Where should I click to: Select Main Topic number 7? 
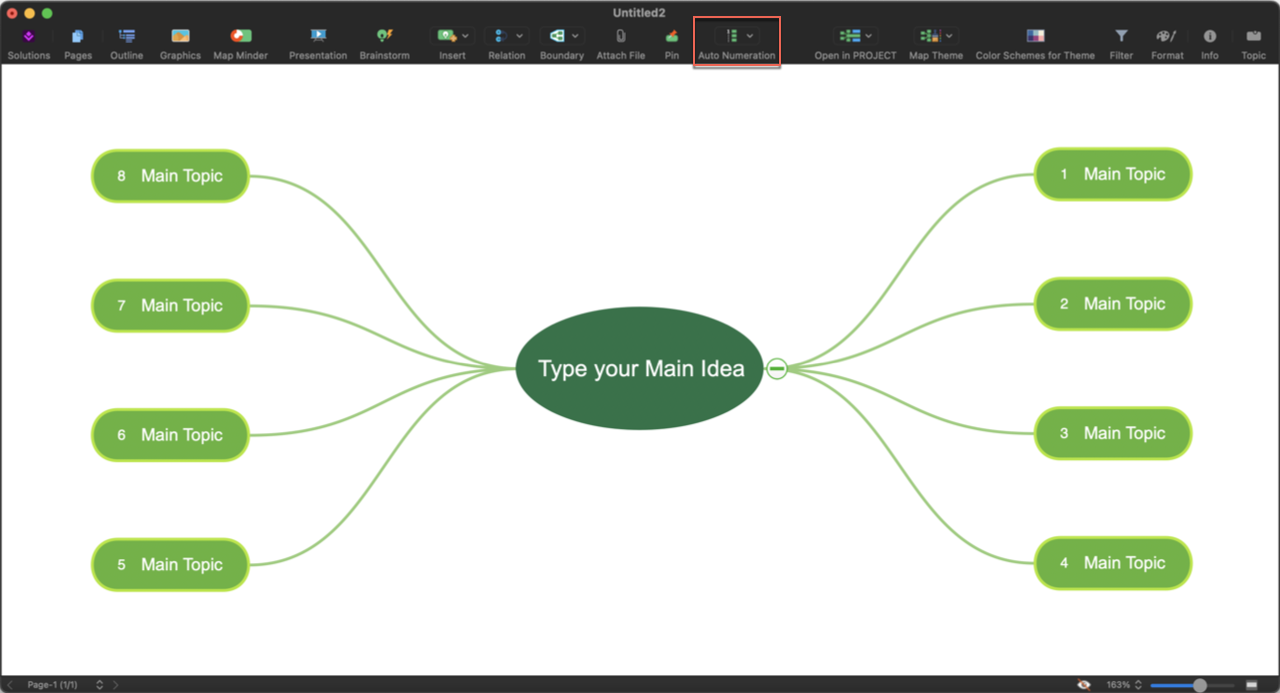[170, 305]
